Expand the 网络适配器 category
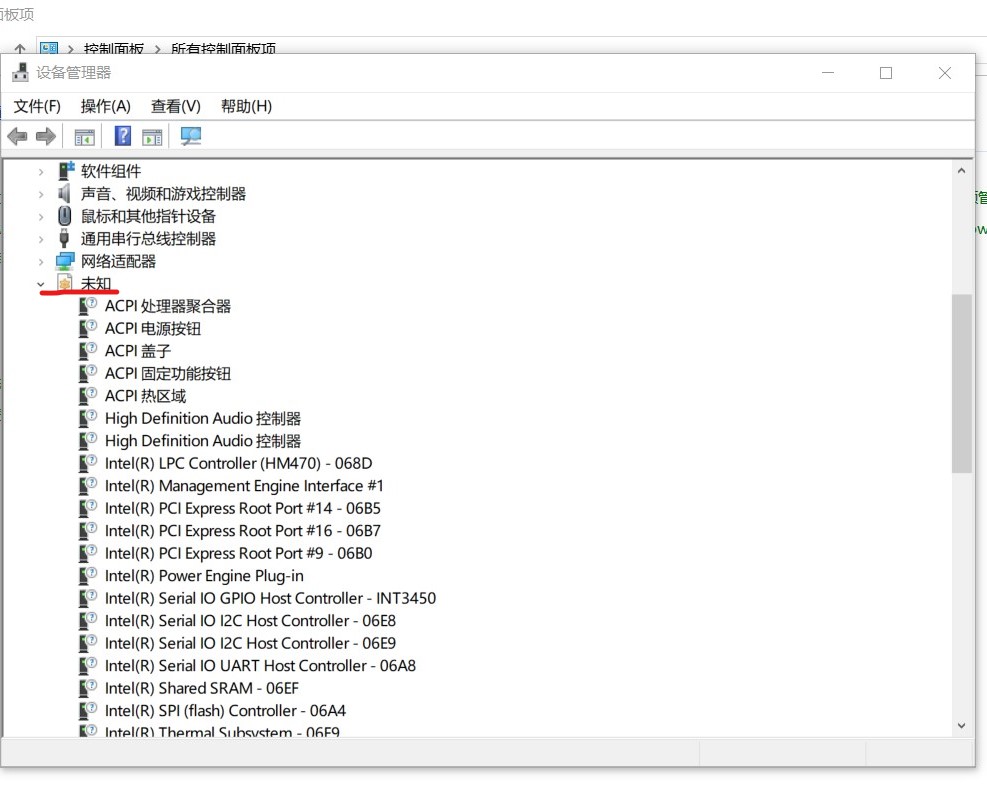 coord(41,261)
